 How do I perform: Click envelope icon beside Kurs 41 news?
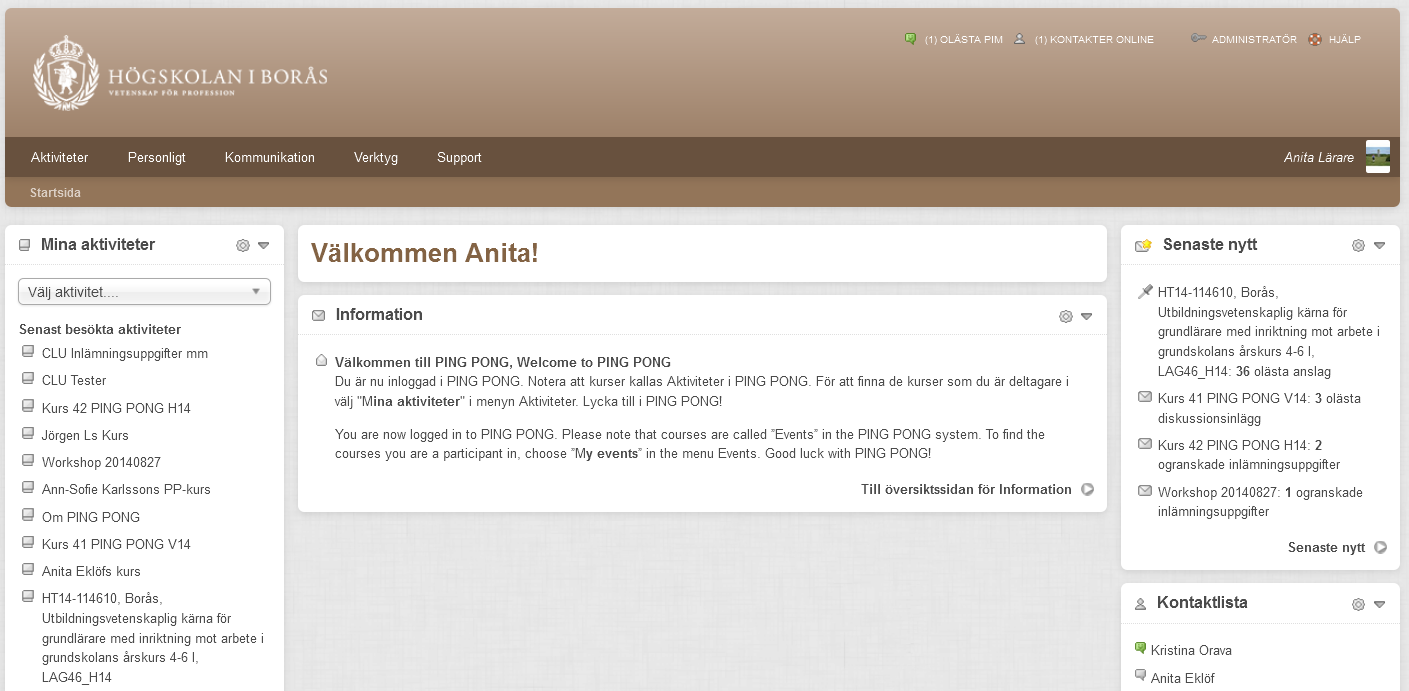click(x=1145, y=397)
